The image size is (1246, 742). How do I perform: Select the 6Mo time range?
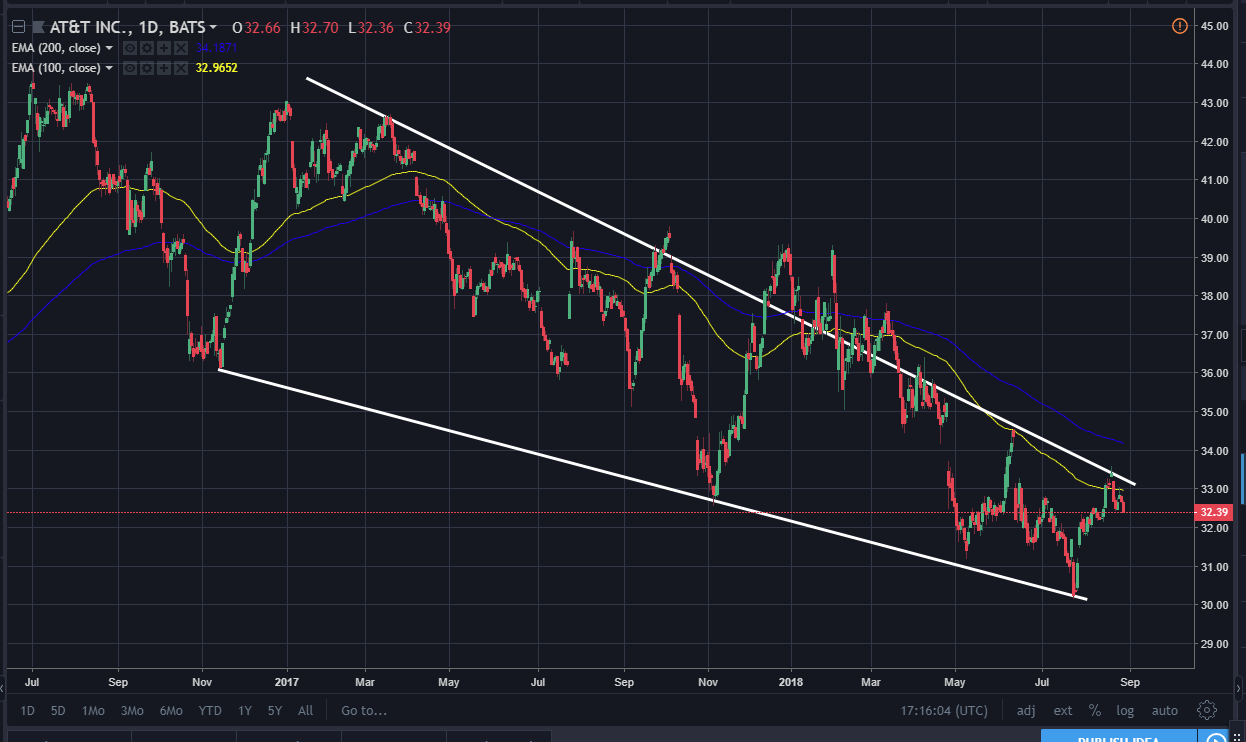(170, 711)
